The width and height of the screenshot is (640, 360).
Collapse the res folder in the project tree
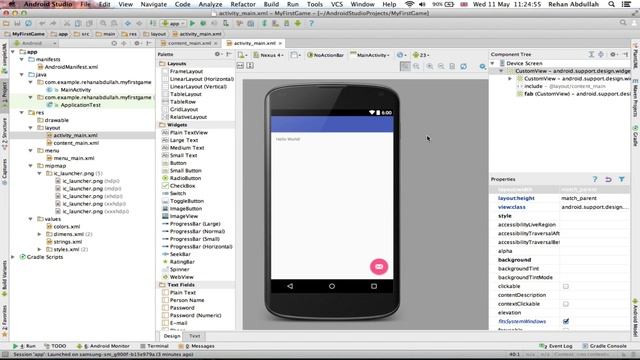pyautogui.click(x=22, y=112)
